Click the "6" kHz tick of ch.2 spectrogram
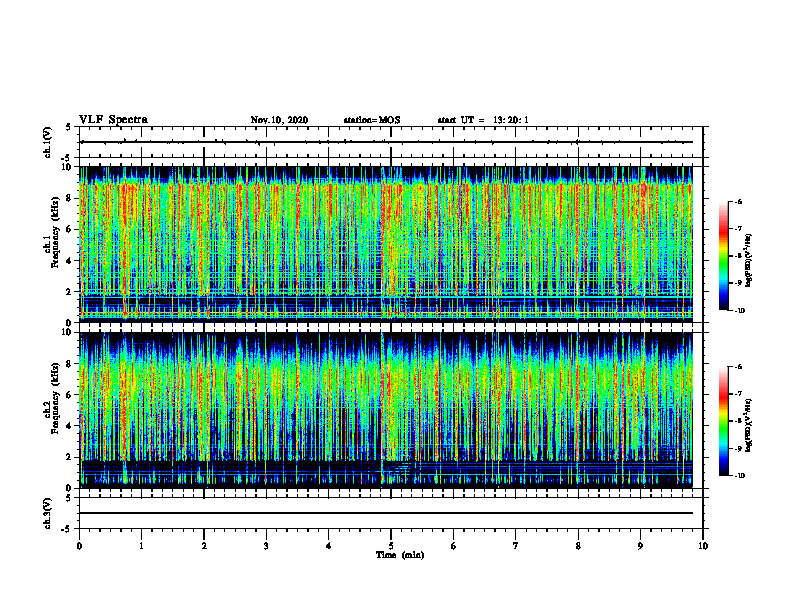 (69, 395)
